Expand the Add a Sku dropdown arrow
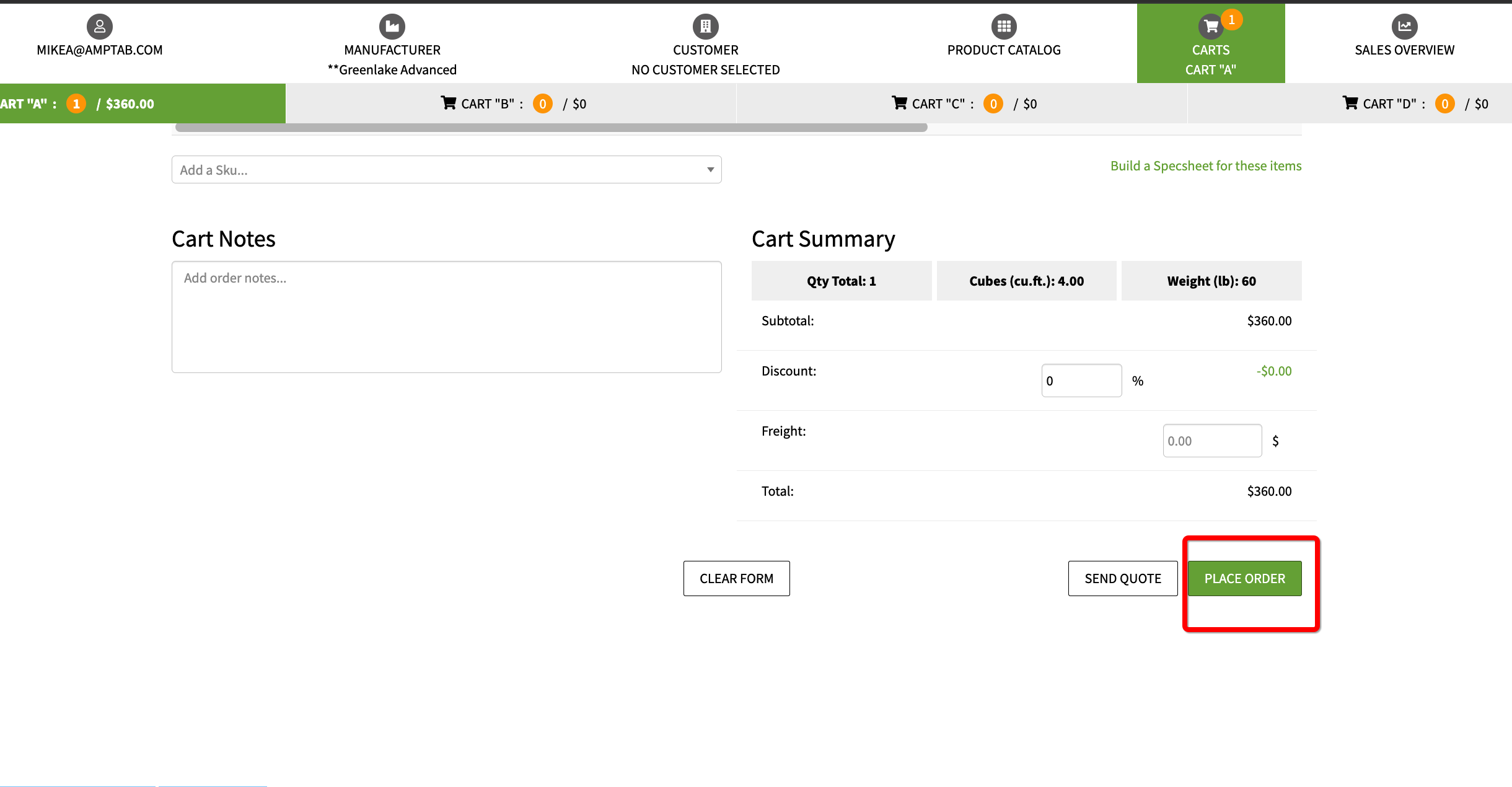Image resolution: width=1512 pixels, height=787 pixels. pos(710,170)
